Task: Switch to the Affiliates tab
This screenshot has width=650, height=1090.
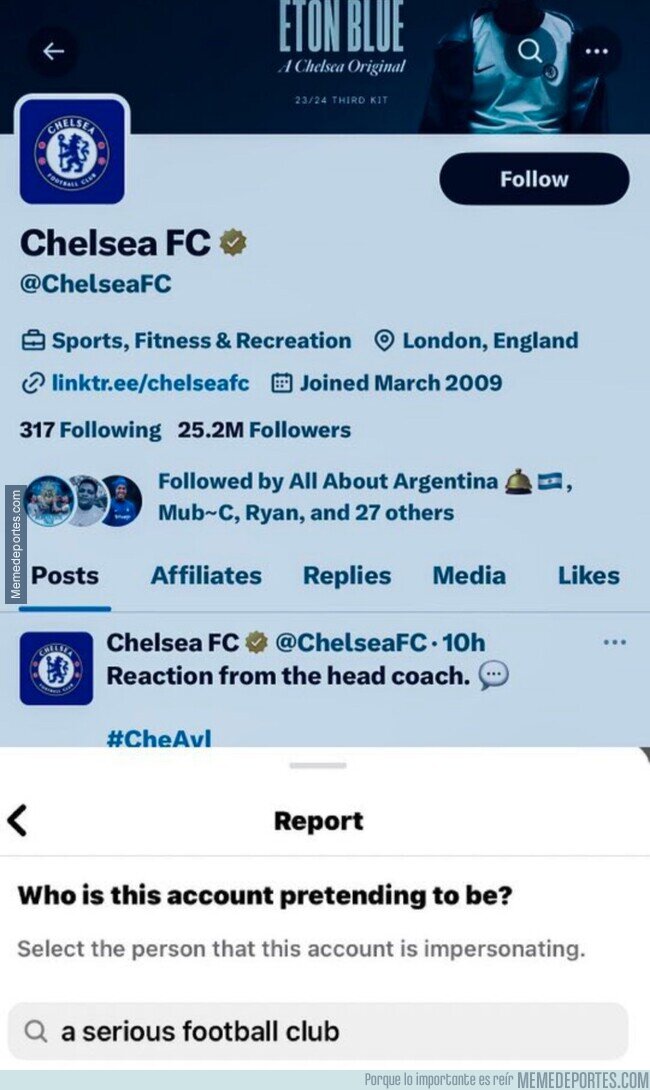Action: (x=206, y=576)
